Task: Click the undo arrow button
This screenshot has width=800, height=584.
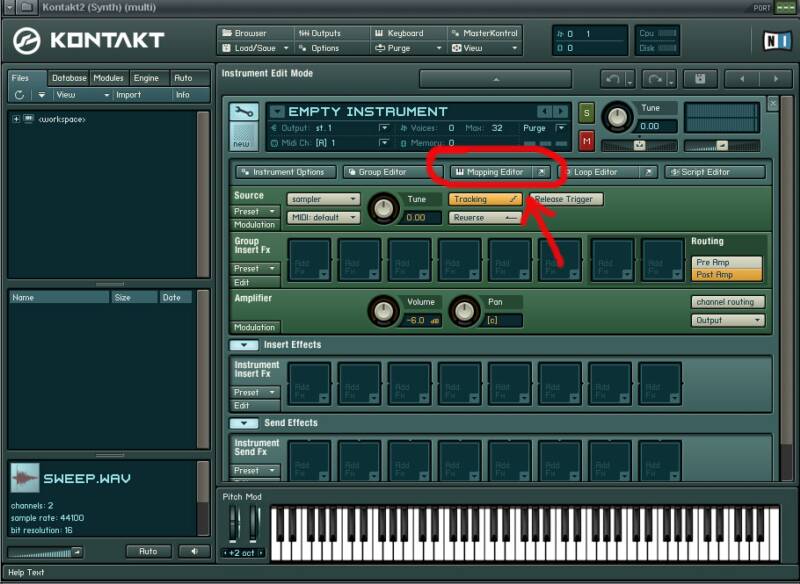Action: tap(613, 80)
